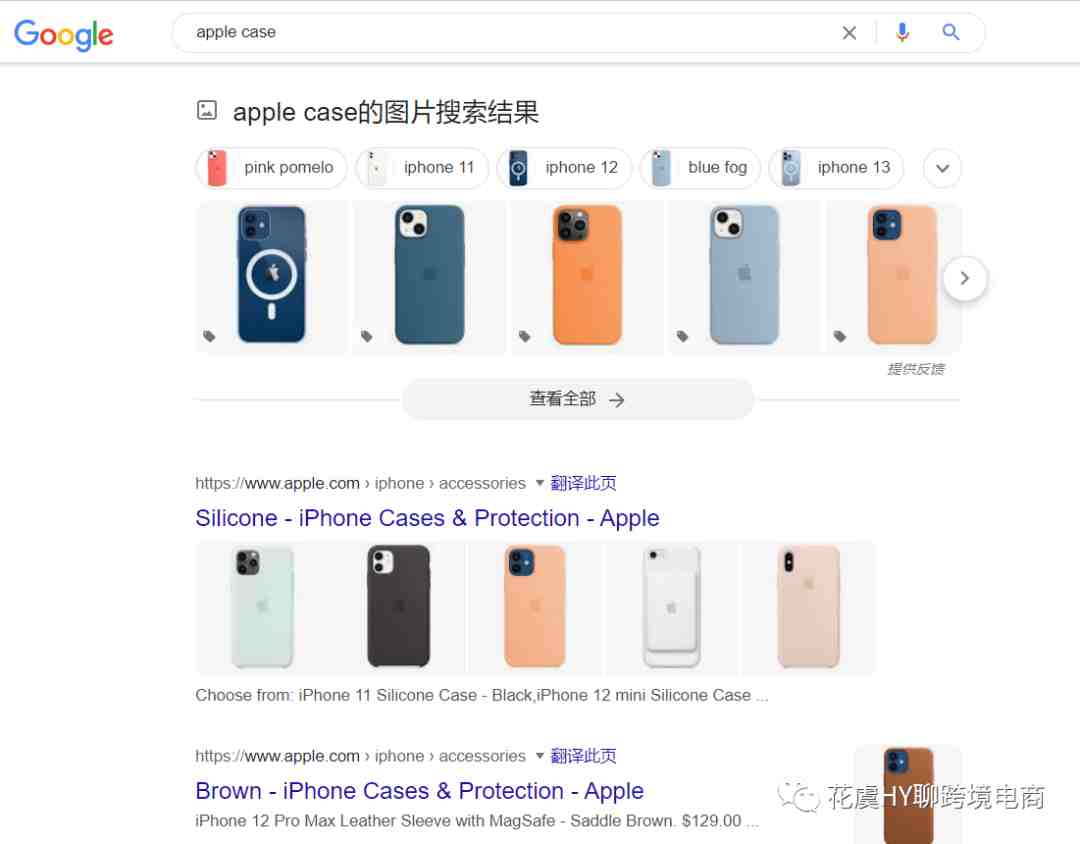
Task: Click first 翻译此页 translate link
Action: (583, 483)
